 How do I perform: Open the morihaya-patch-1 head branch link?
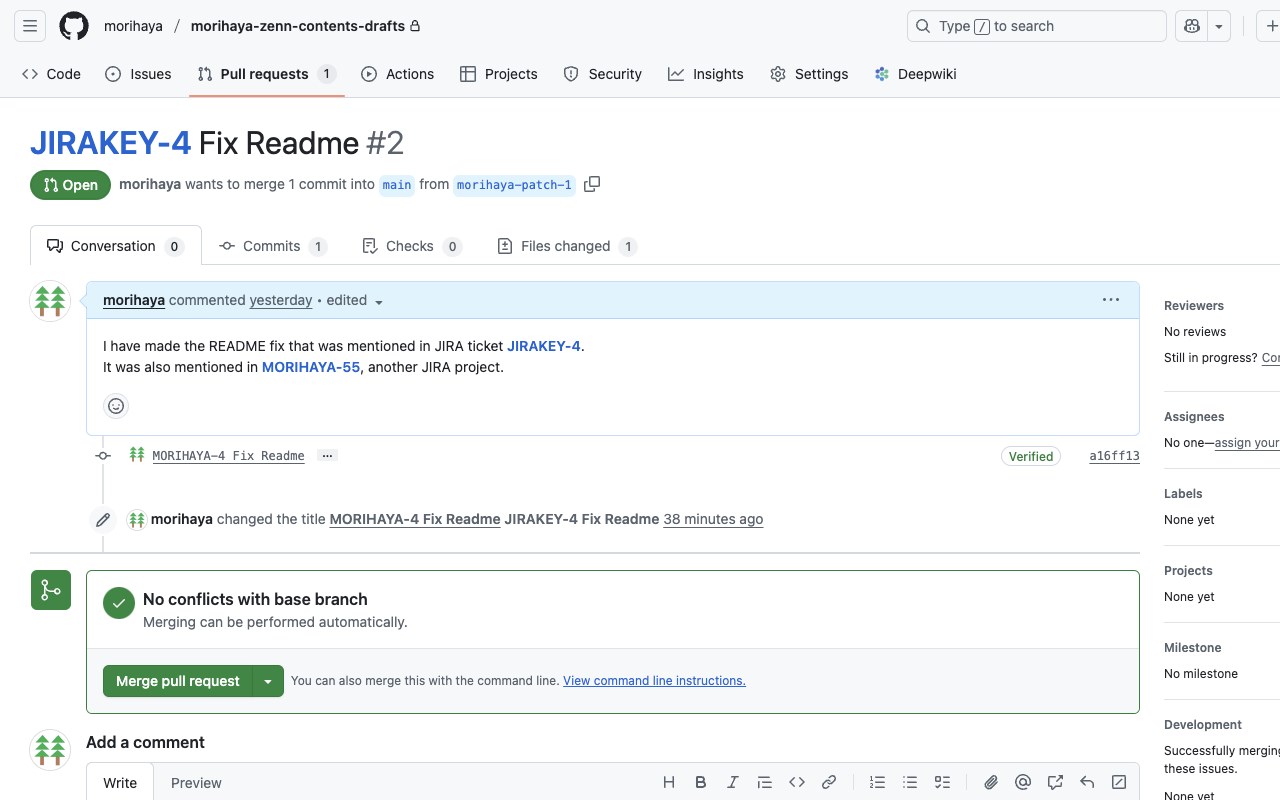pyautogui.click(x=514, y=185)
